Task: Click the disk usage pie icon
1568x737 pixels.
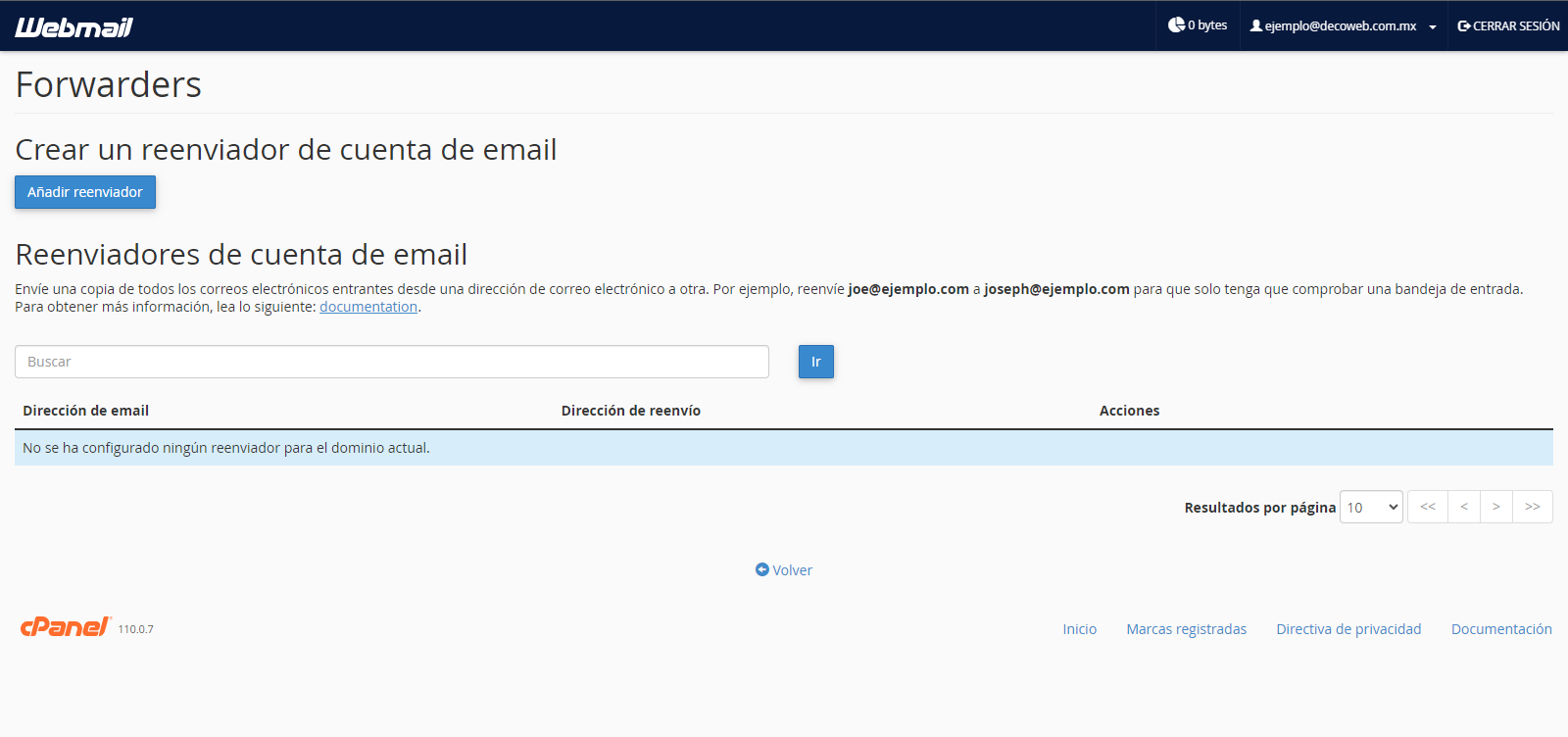Action: [1176, 25]
